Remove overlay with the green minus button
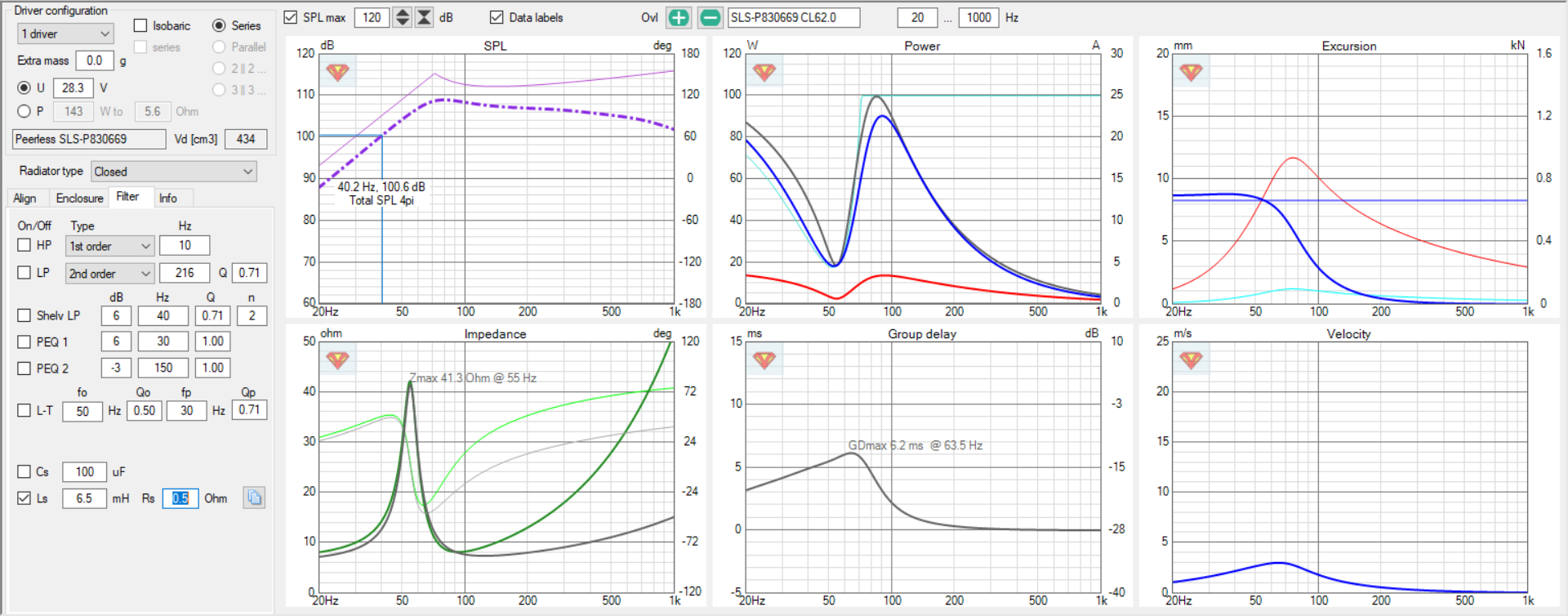This screenshot has width=1568, height=616. (710, 17)
